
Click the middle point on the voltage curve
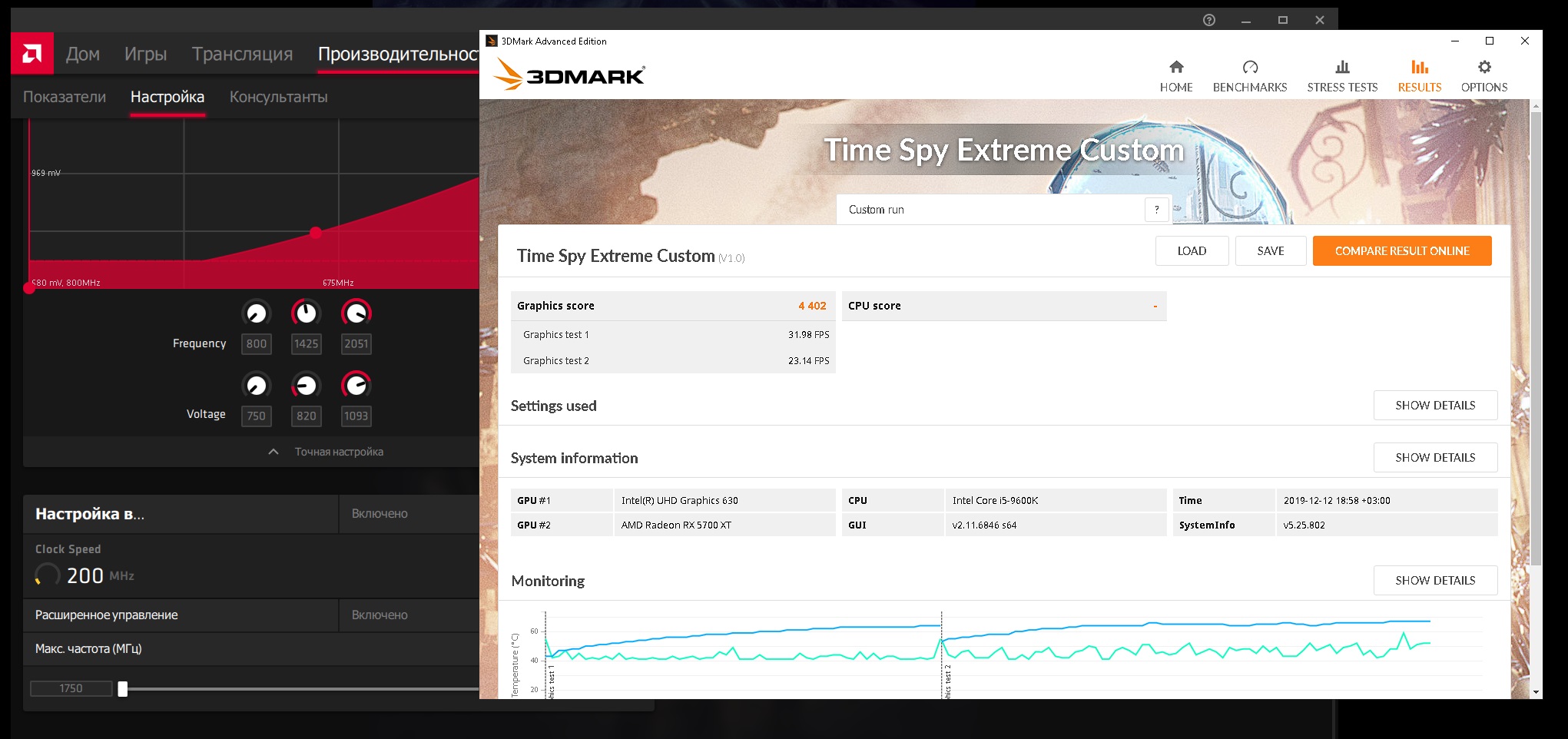[x=316, y=232]
